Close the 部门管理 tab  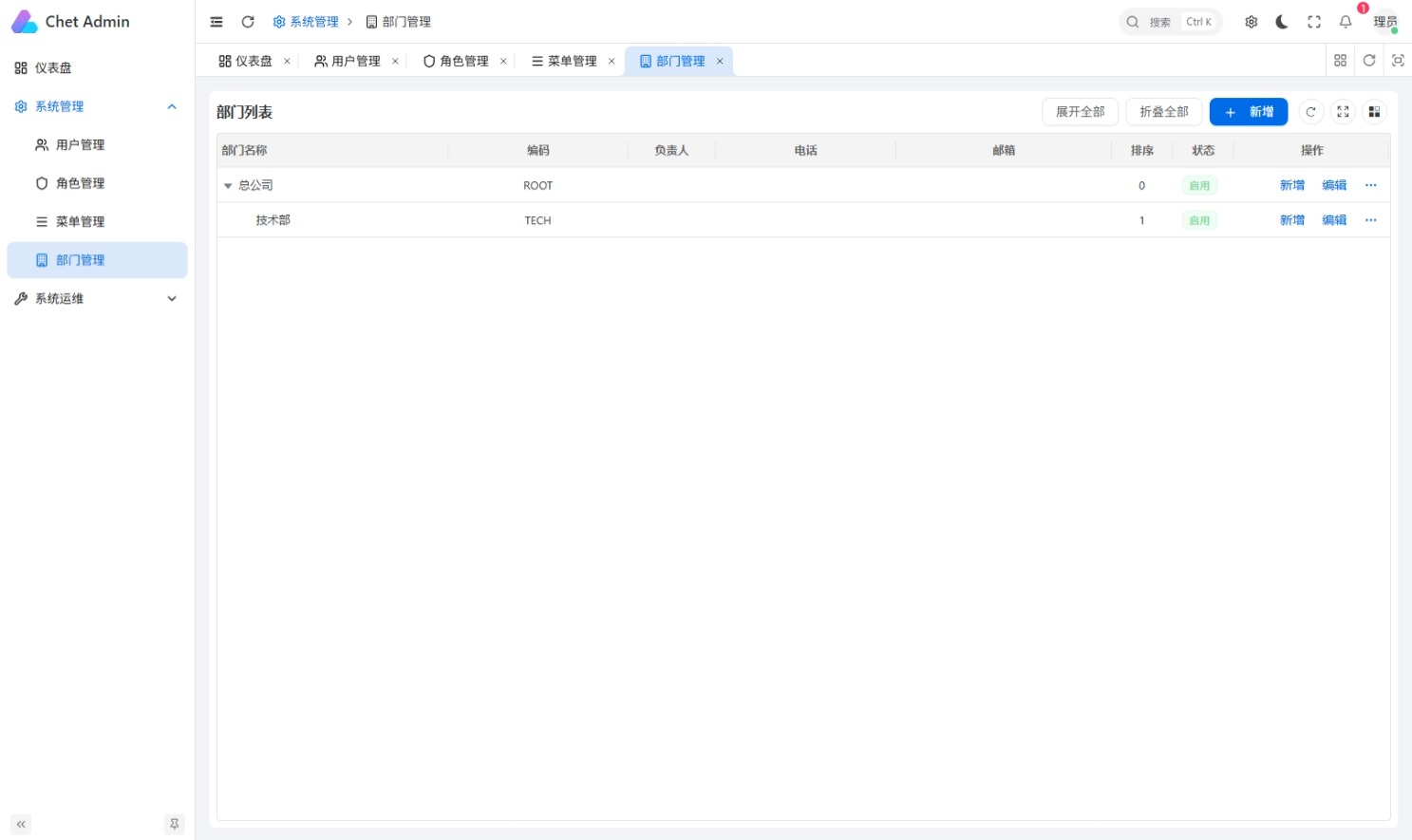[x=720, y=62]
